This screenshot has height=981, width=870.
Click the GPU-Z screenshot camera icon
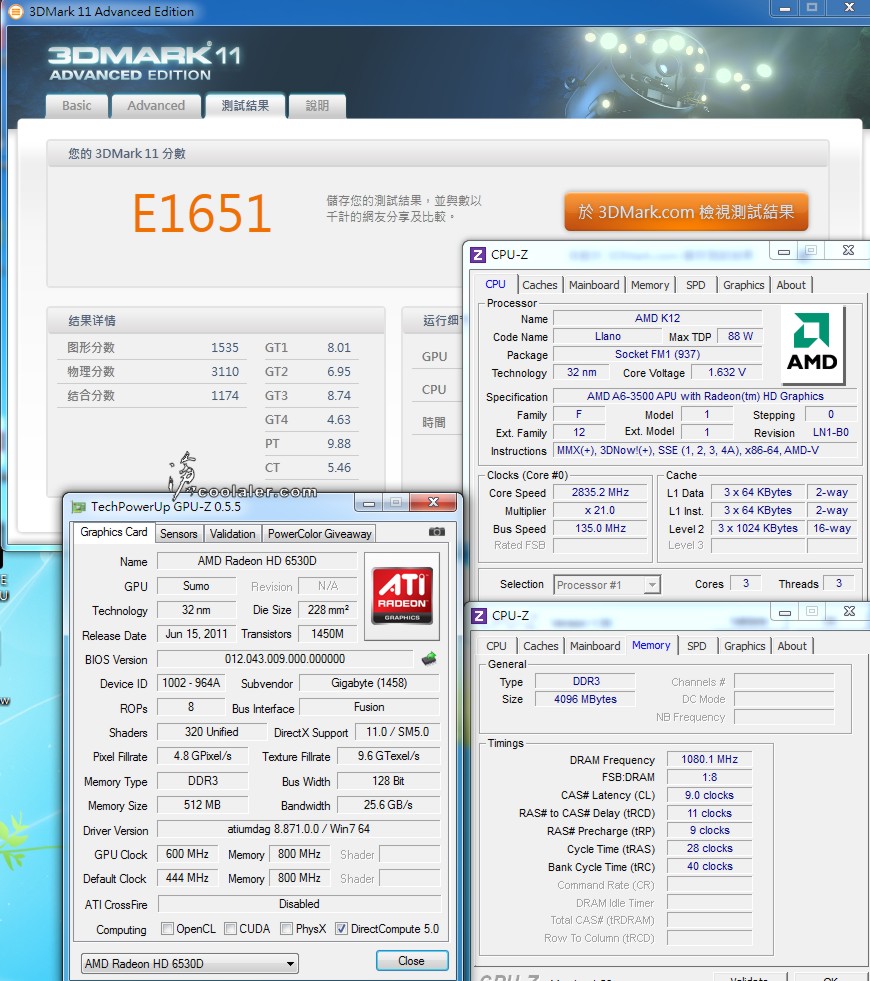pyautogui.click(x=436, y=533)
